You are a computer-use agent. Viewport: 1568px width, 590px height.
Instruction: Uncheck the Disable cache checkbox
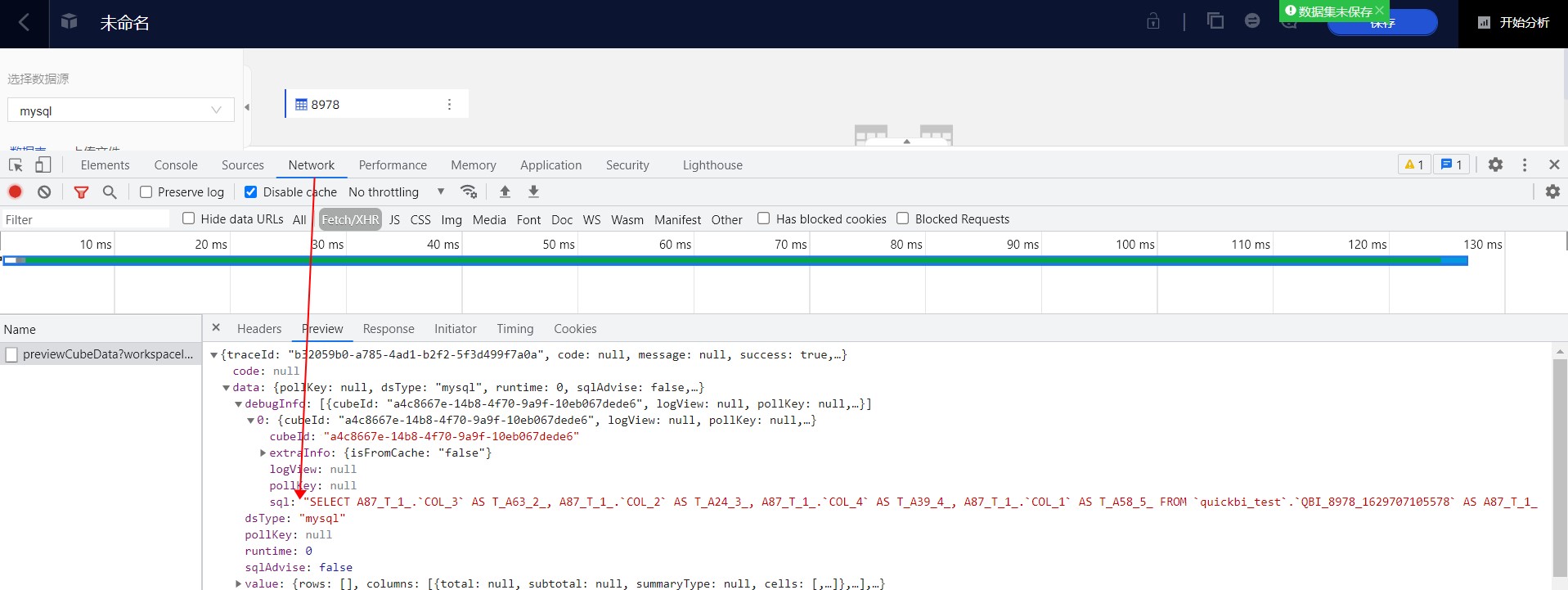coord(251,191)
